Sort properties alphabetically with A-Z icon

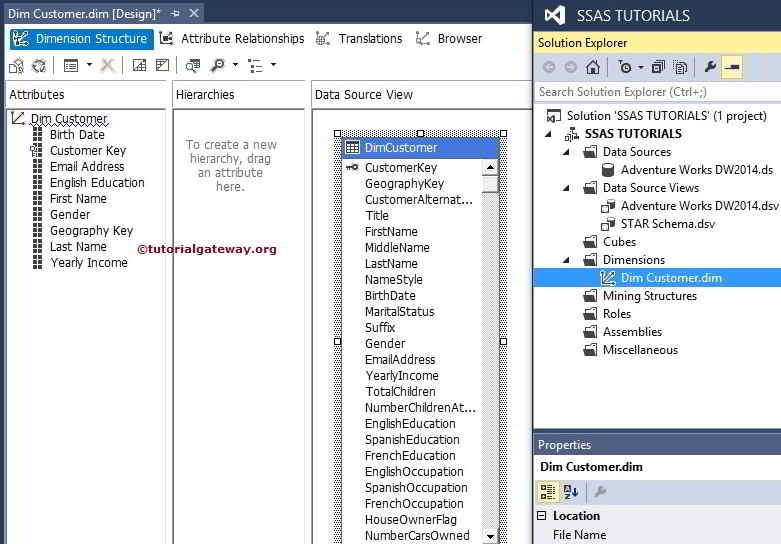[x=571, y=492]
